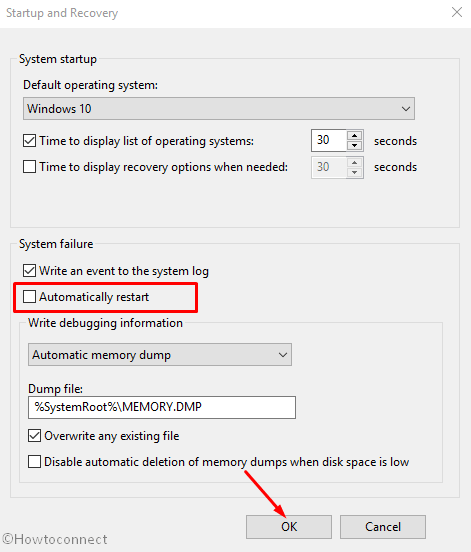Click the operating systems seconds value field
The height and width of the screenshot is (552, 471).
(329, 140)
